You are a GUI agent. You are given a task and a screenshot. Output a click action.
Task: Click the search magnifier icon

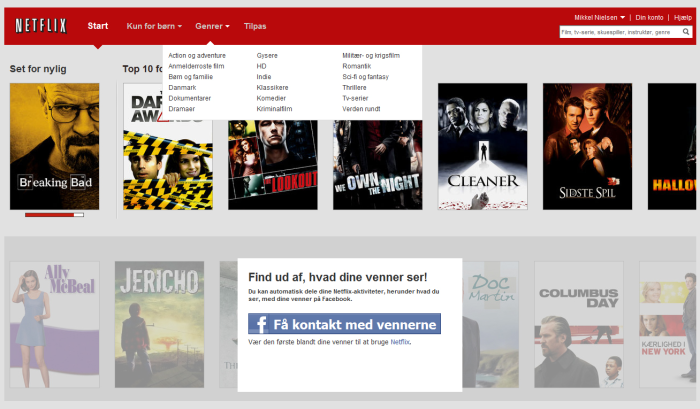click(x=686, y=32)
